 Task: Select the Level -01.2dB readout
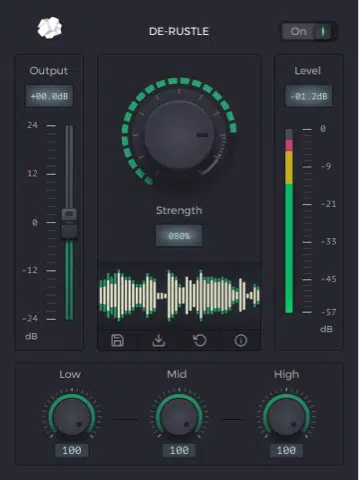308,96
